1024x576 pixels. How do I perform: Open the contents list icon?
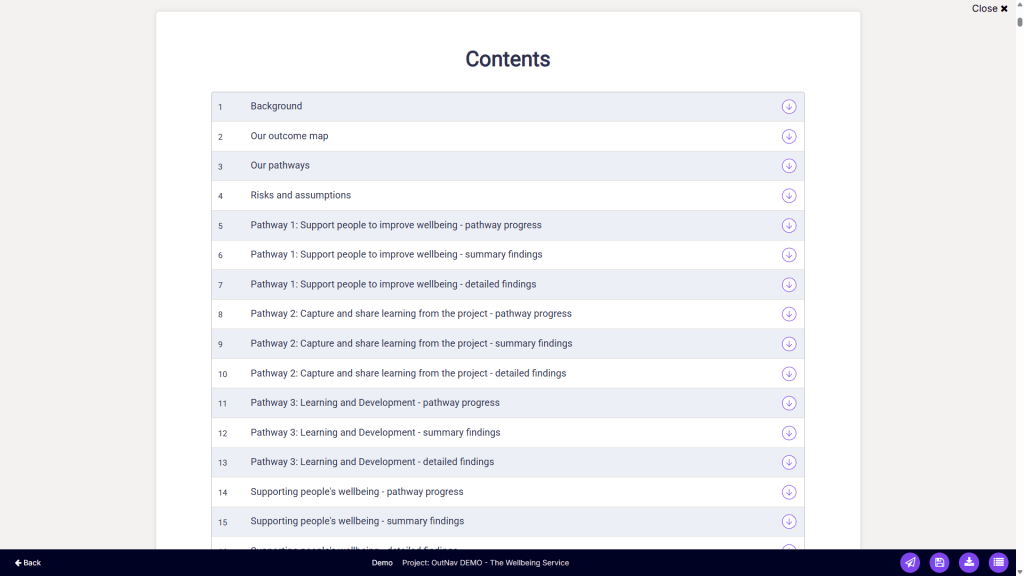(x=998, y=563)
